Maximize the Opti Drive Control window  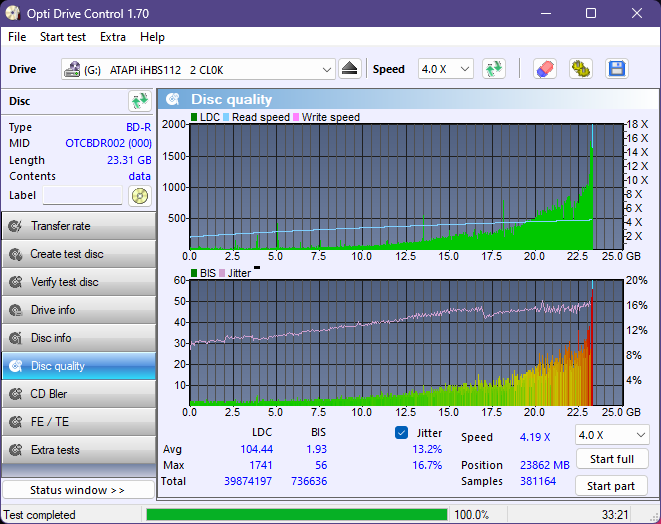click(x=591, y=13)
